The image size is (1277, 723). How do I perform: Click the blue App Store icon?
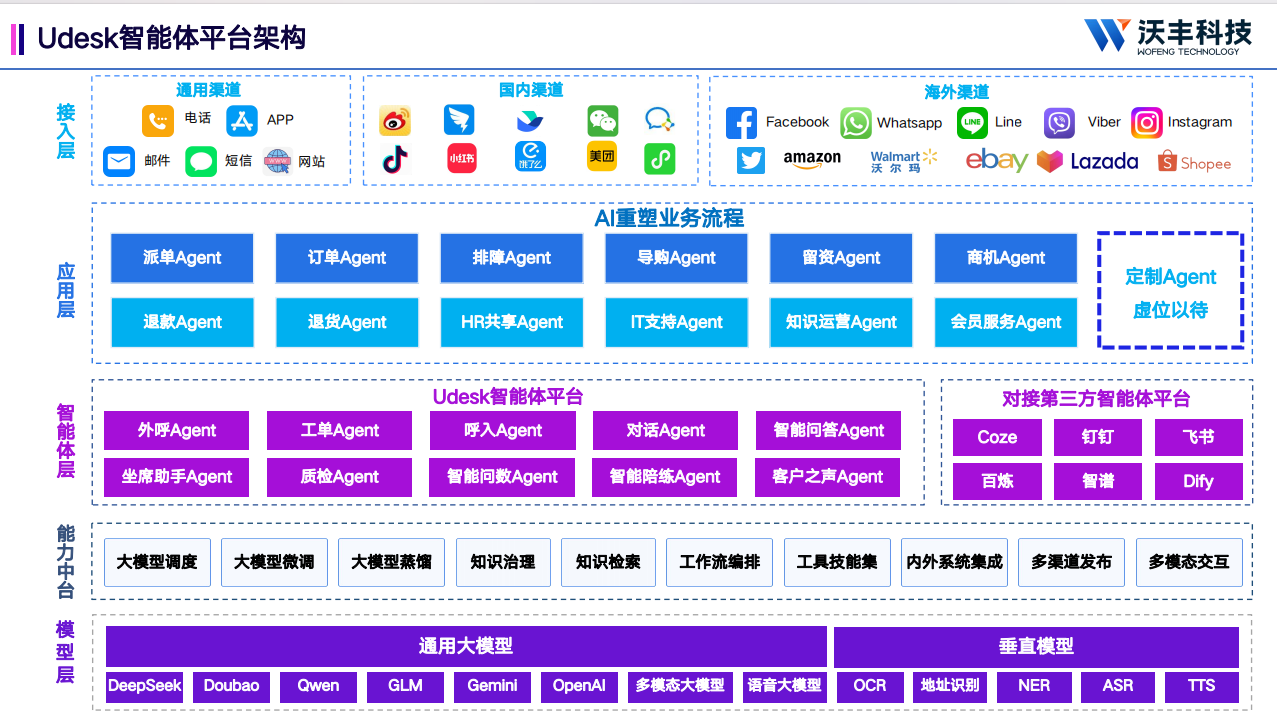242,121
